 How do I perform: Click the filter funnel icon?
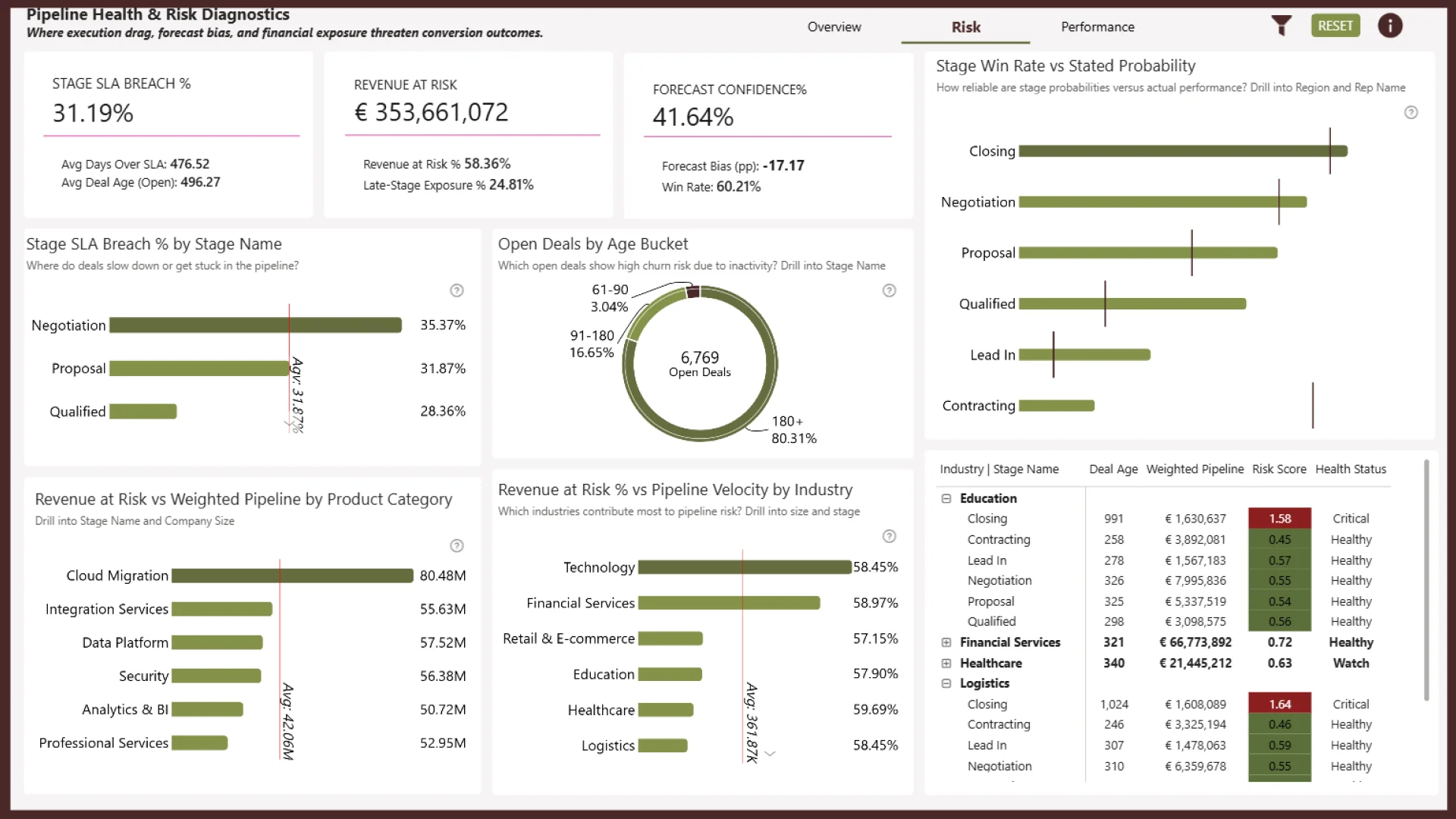tap(1281, 26)
